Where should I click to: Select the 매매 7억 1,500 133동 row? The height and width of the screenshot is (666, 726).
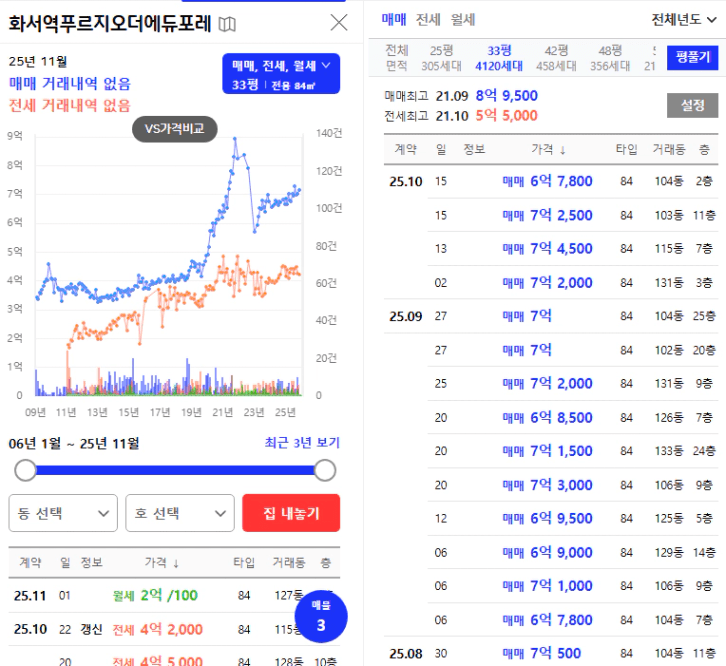(573, 451)
